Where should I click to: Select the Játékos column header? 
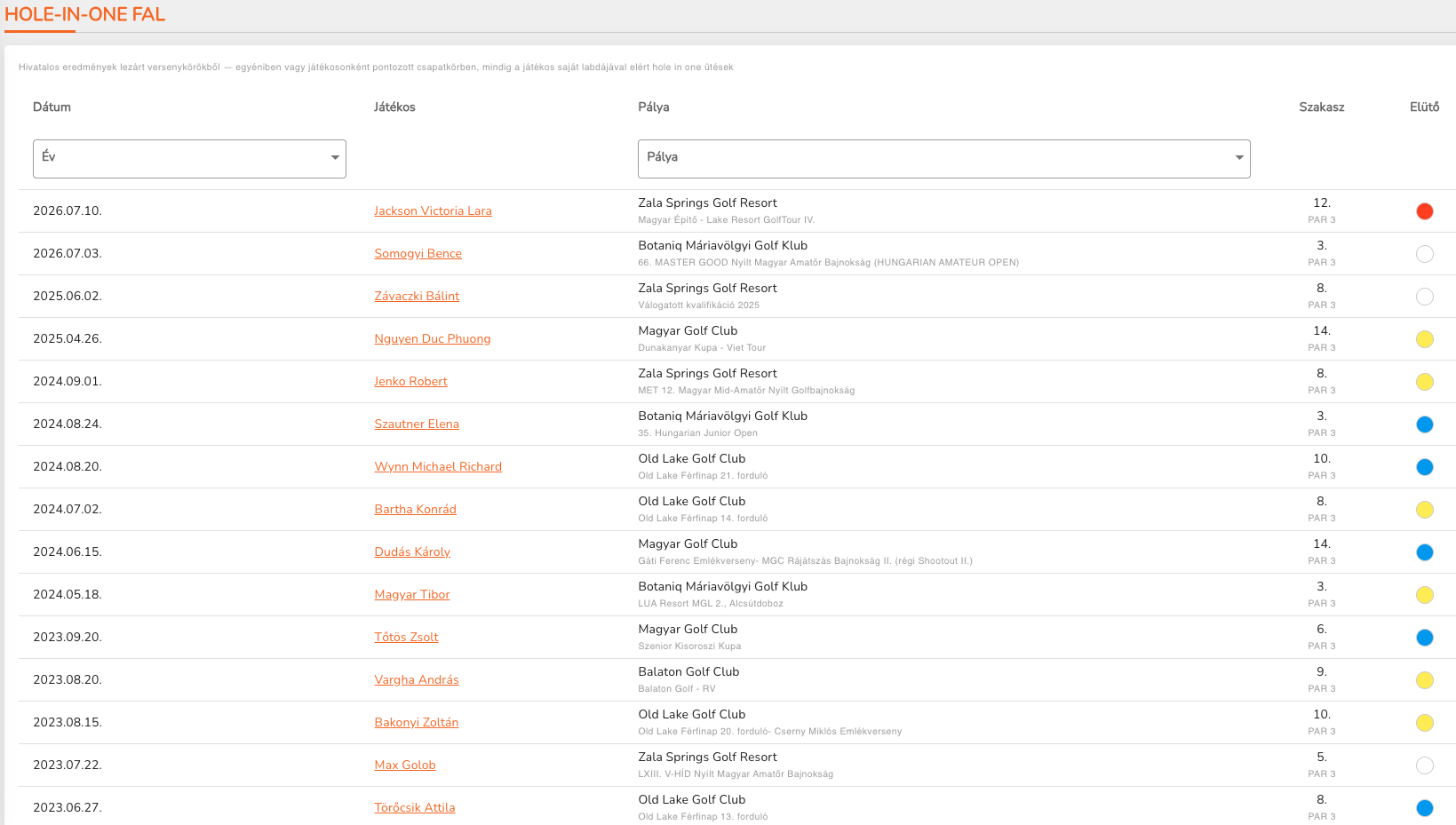[x=394, y=107]
